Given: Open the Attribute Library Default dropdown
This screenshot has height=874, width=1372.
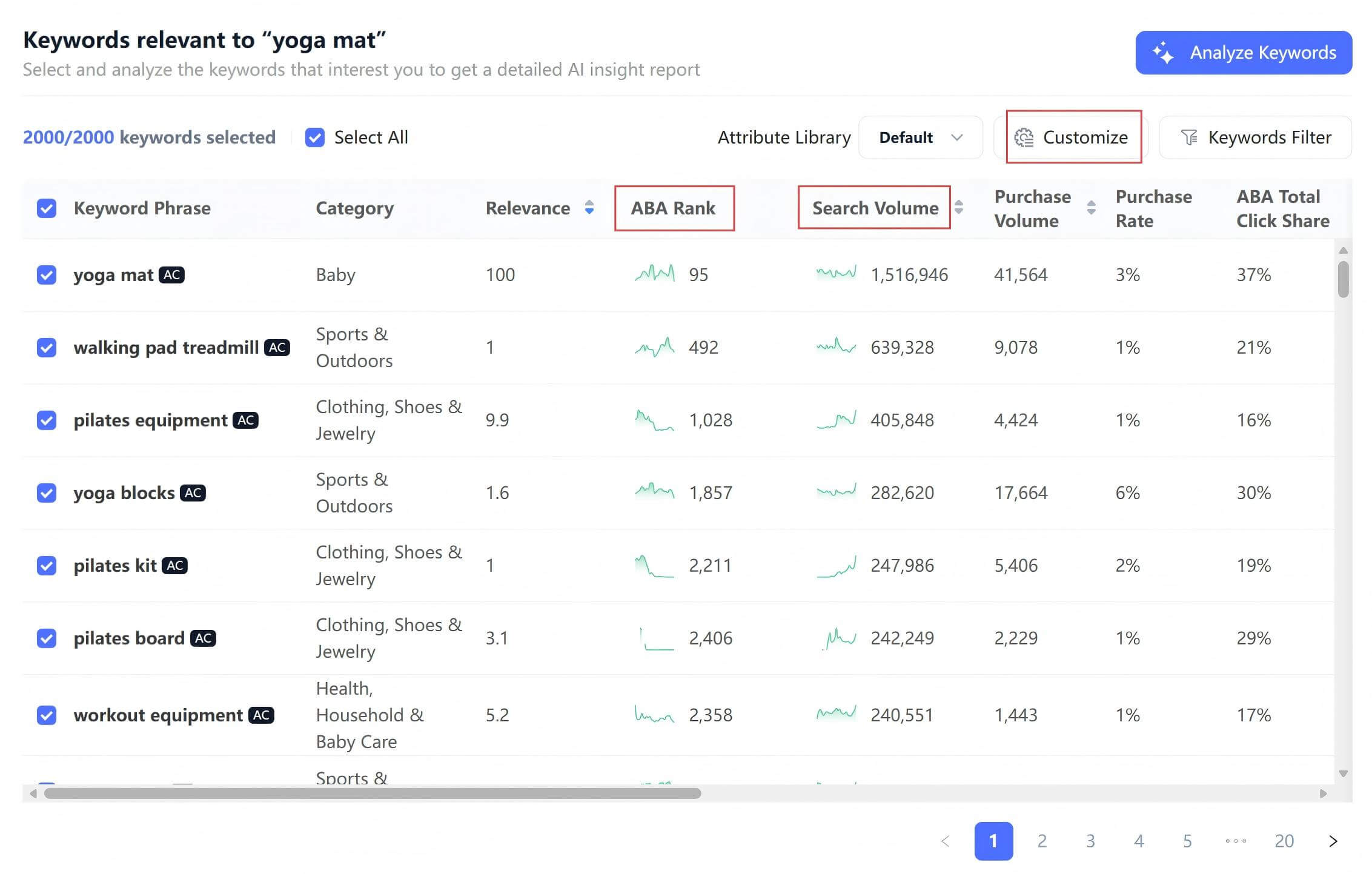Looking at the screenshot, I should 920,137.
